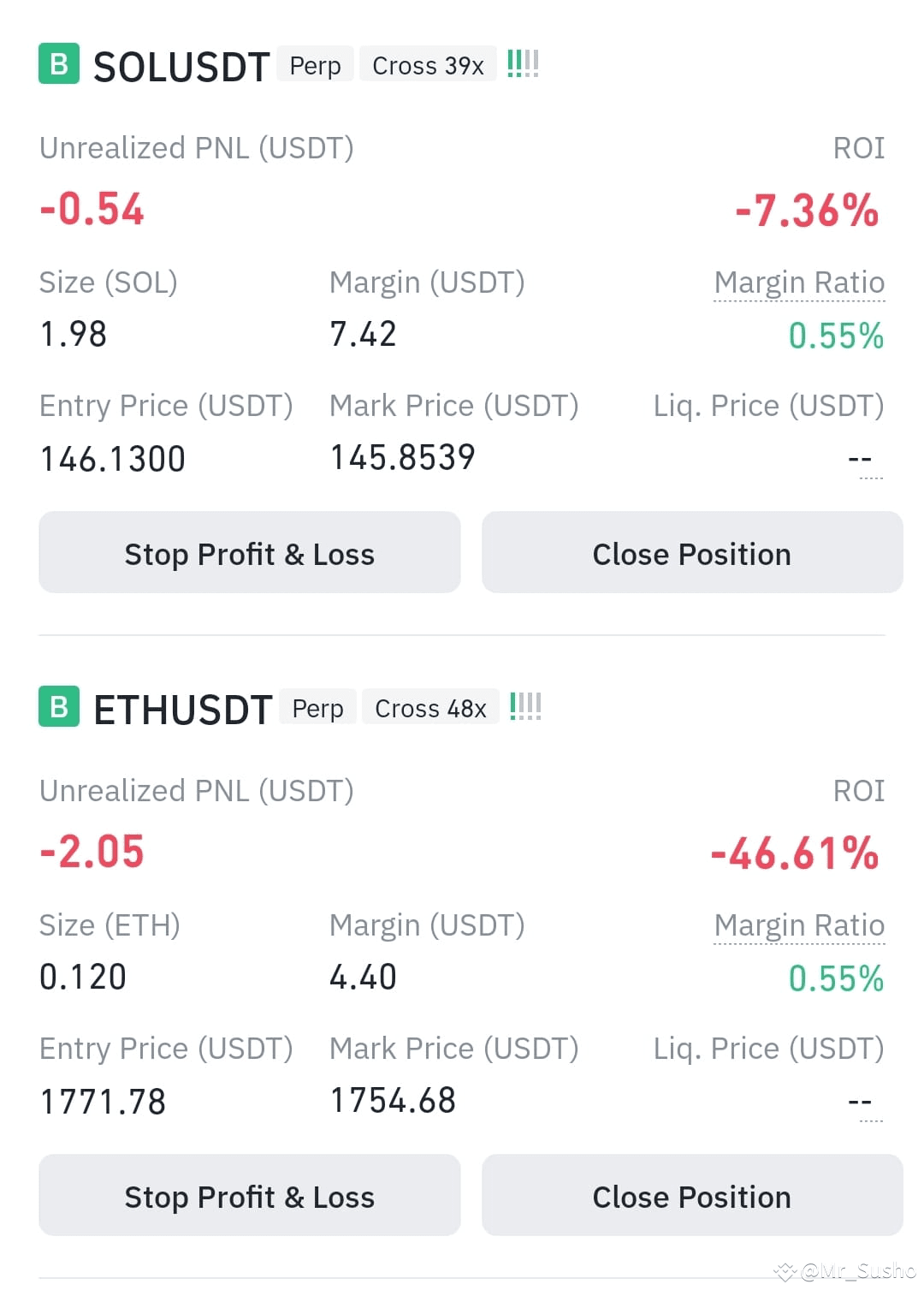This screenshot has height=1290, width=924.
Task: Open Stop Profit & Loss for ETHUSDT
Action: pos(250,1196)
